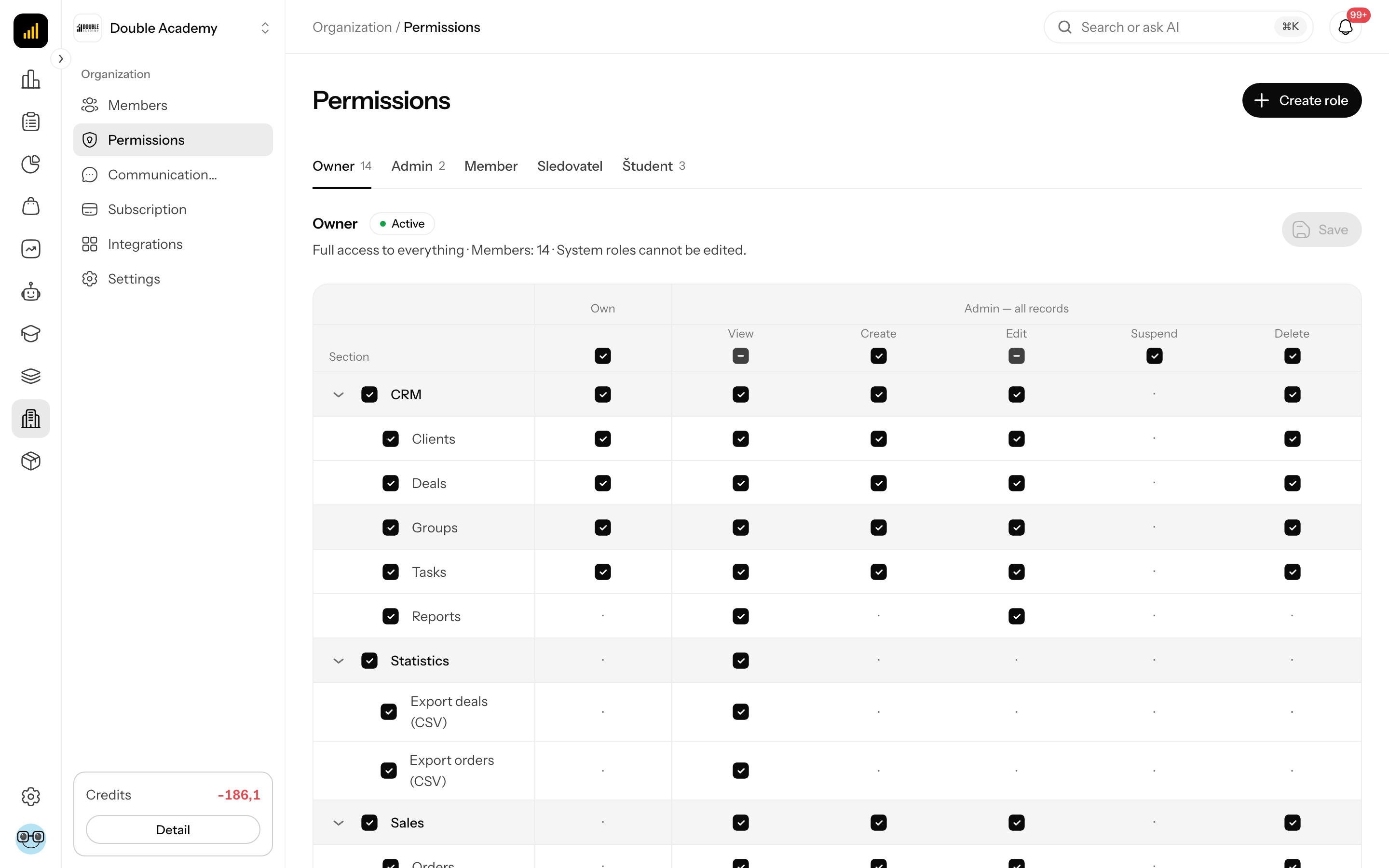Click the app logo with yellow bars
1389x868 pixels.
click(30, 30)
